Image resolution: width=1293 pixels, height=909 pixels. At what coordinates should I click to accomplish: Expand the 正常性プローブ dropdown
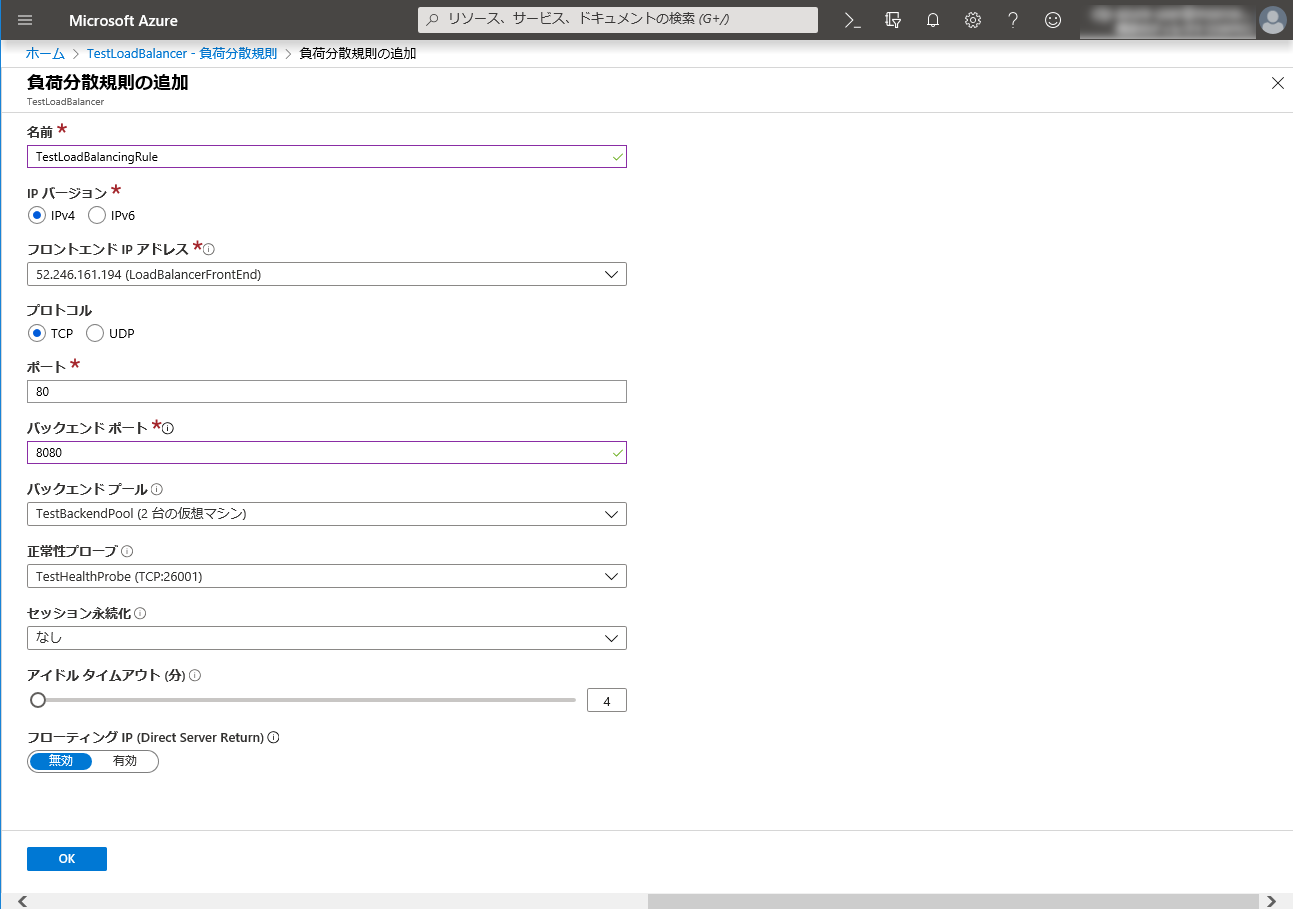click(326, 576)
